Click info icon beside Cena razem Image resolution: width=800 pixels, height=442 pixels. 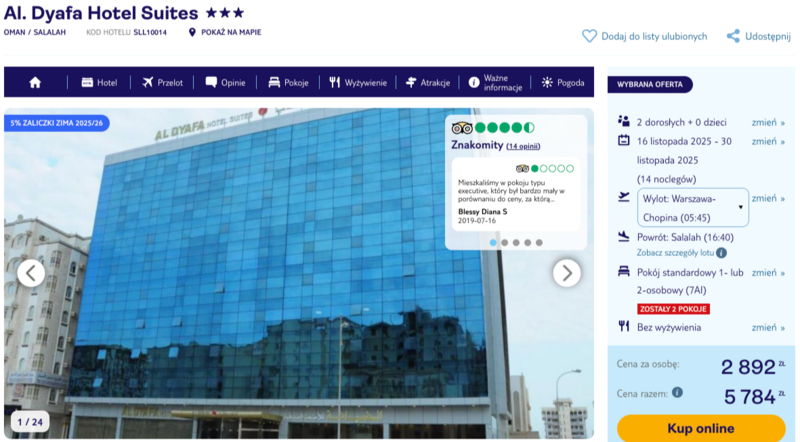click(x=677, y=392)
